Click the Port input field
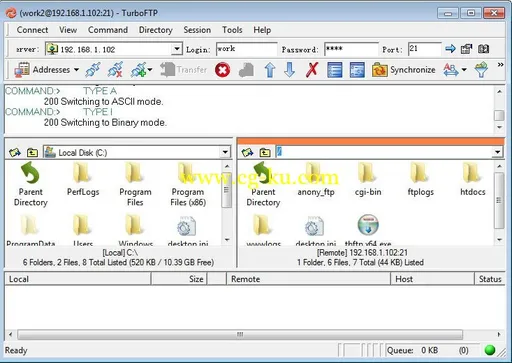 click(x=424, y=49)
